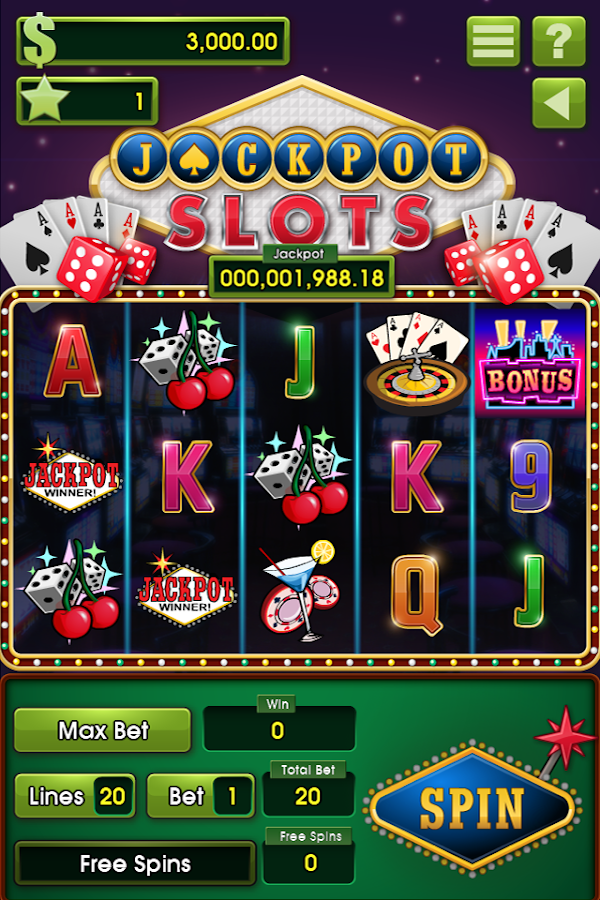
Task: Open the question mark help icon
Action: (559, 41)
